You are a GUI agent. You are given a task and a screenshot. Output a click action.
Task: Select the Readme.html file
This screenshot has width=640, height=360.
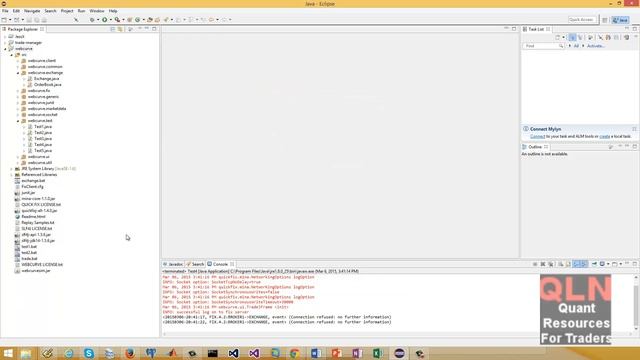tap(33, 217)
